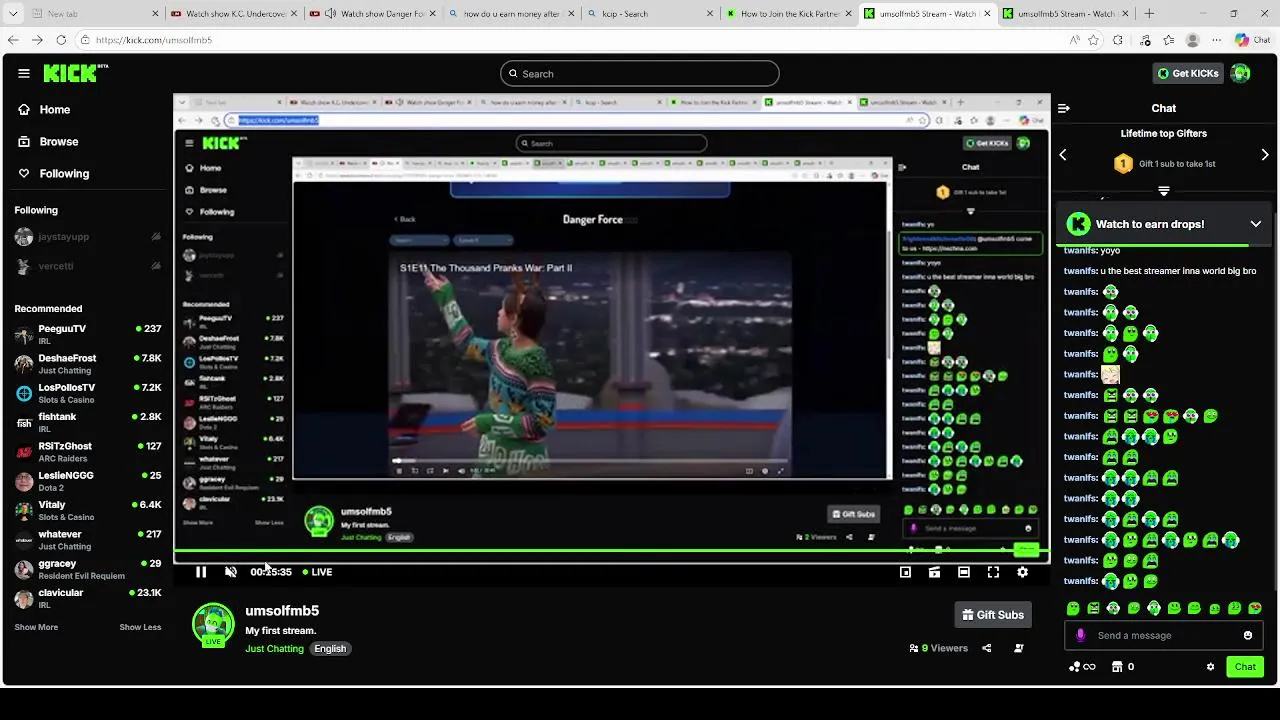Open the user profile avatar menu

point(1241,73)
